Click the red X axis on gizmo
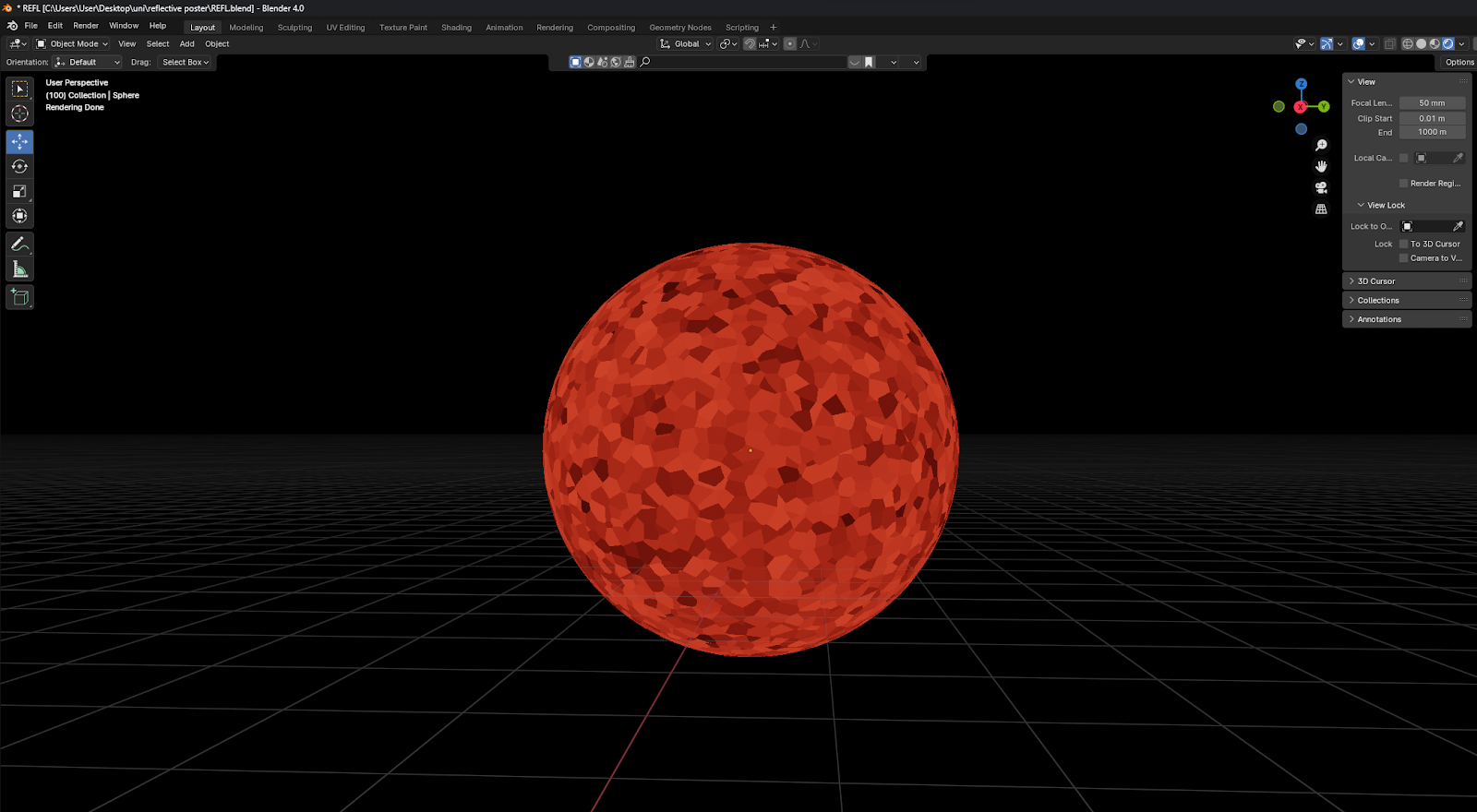 click(1300, 107)
